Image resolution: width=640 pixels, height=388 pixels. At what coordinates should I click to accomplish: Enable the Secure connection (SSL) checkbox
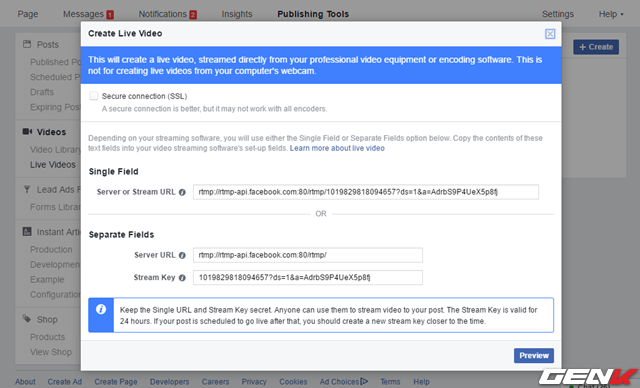point(93,96)
